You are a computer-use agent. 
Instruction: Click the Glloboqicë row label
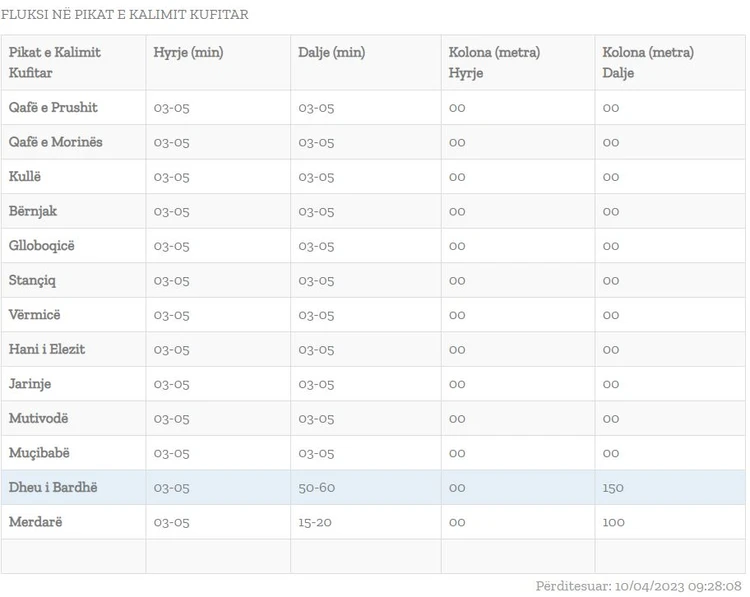[x=42, y=246]
